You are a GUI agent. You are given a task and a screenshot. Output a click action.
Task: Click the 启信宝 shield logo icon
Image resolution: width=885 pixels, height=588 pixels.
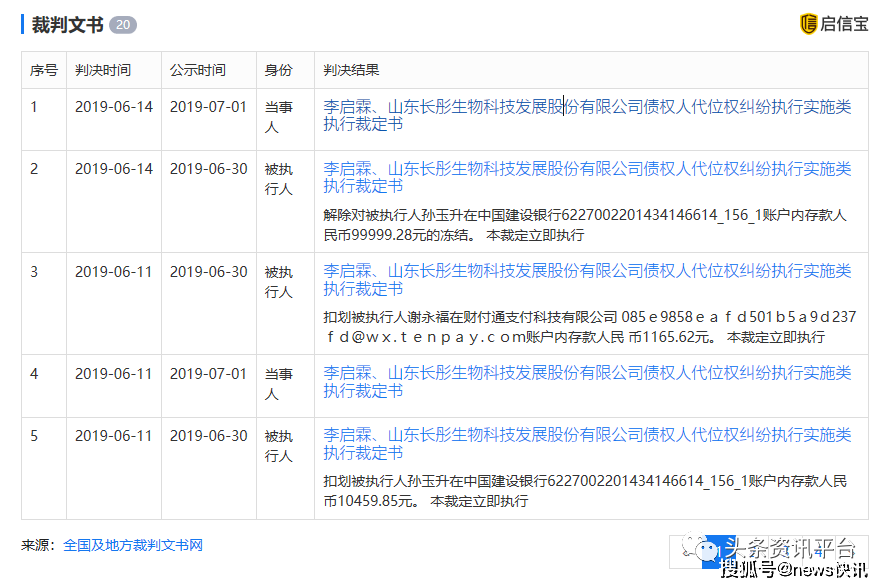pyautogui.click(x=808, y=24)
